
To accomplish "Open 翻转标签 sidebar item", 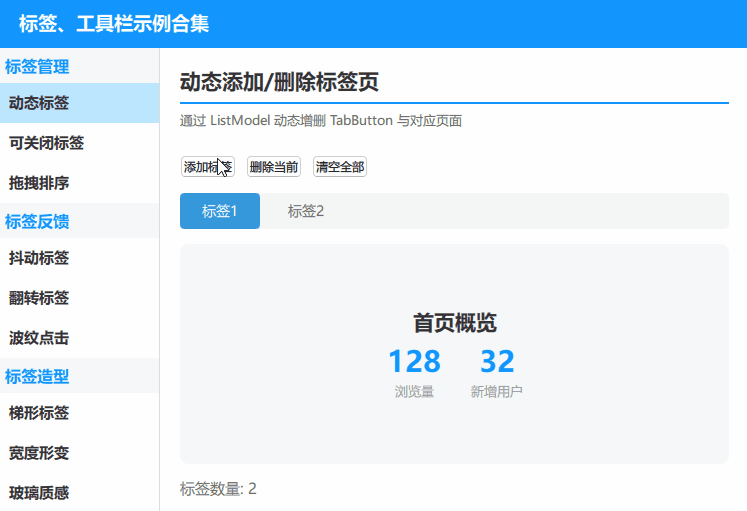I will 80,298.
